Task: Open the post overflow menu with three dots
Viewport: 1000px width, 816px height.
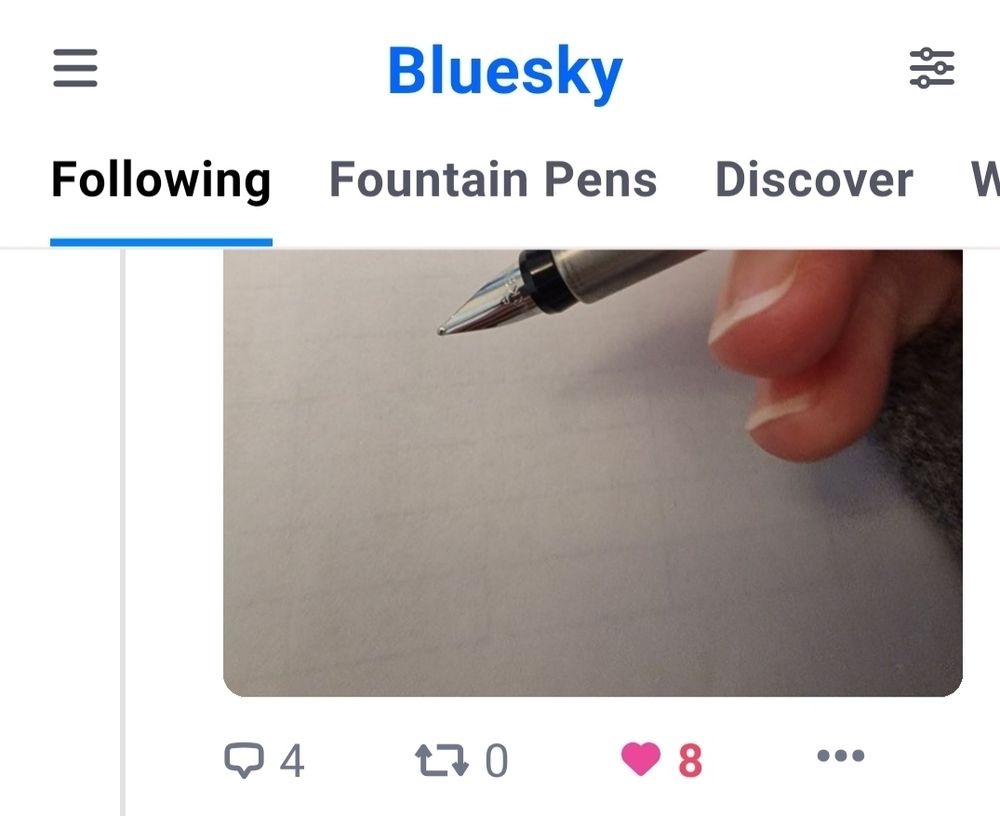Action: point(840,757)
